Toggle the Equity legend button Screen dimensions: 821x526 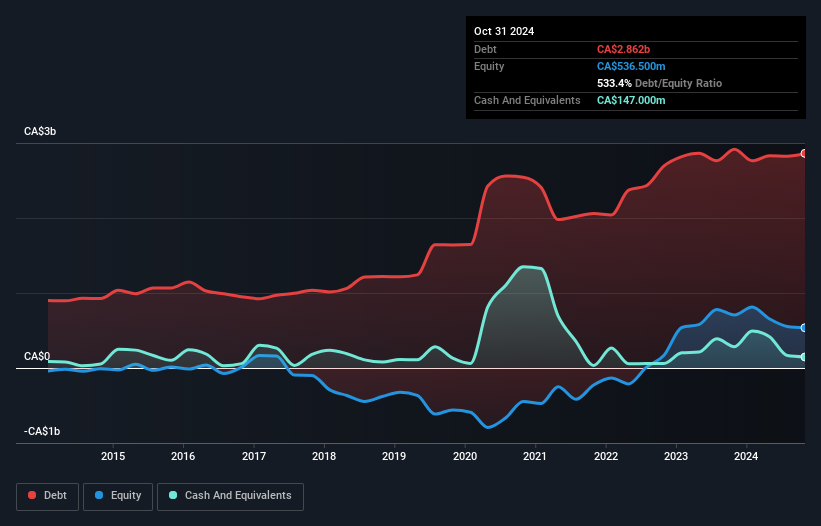coord(118,496)
